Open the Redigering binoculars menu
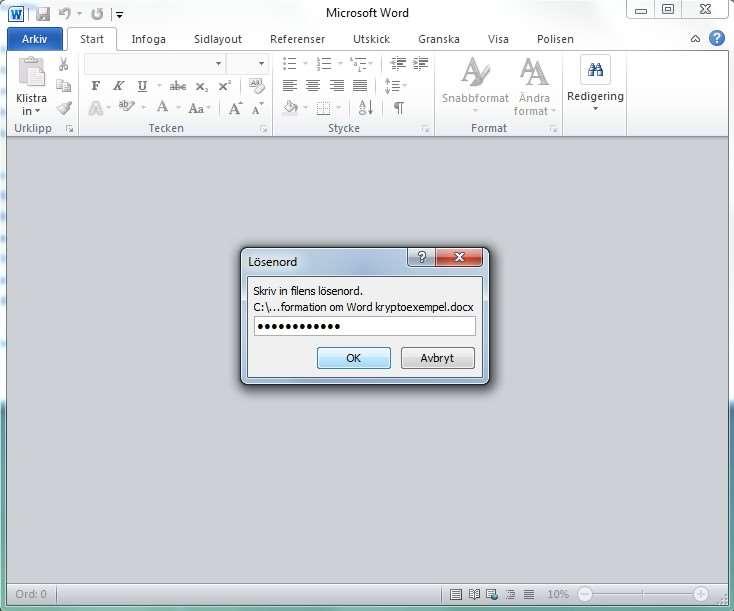The height and width of the screenshot is (611, 734). click(x=595, y=83)
